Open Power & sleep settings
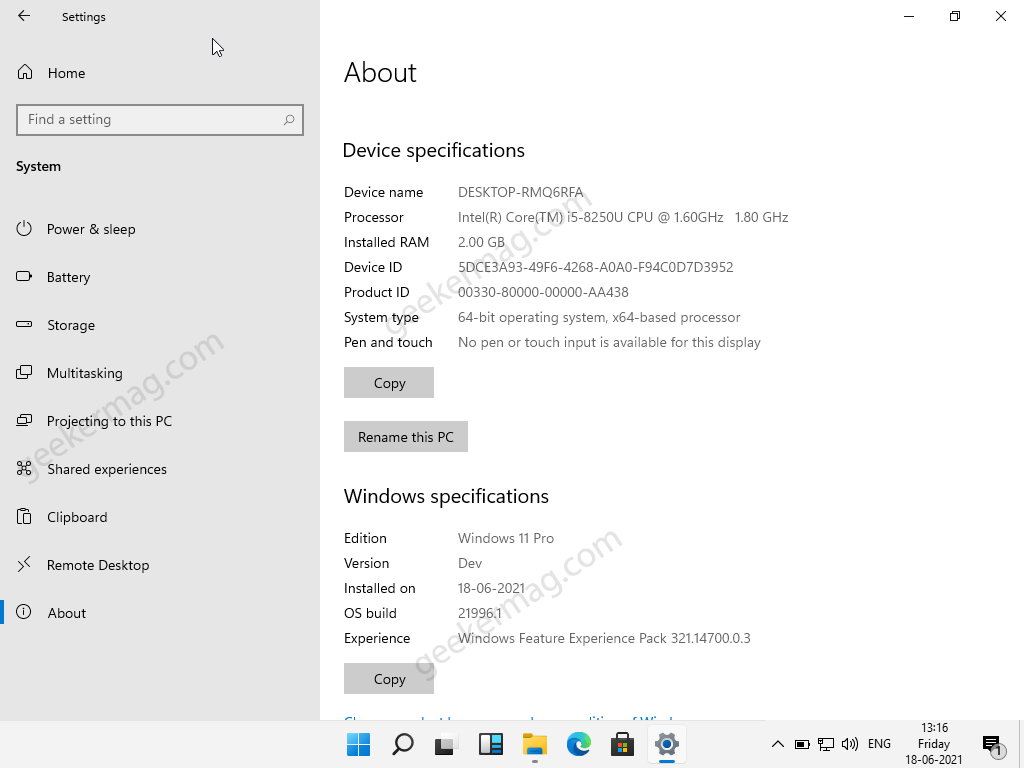 coord(76,229)
